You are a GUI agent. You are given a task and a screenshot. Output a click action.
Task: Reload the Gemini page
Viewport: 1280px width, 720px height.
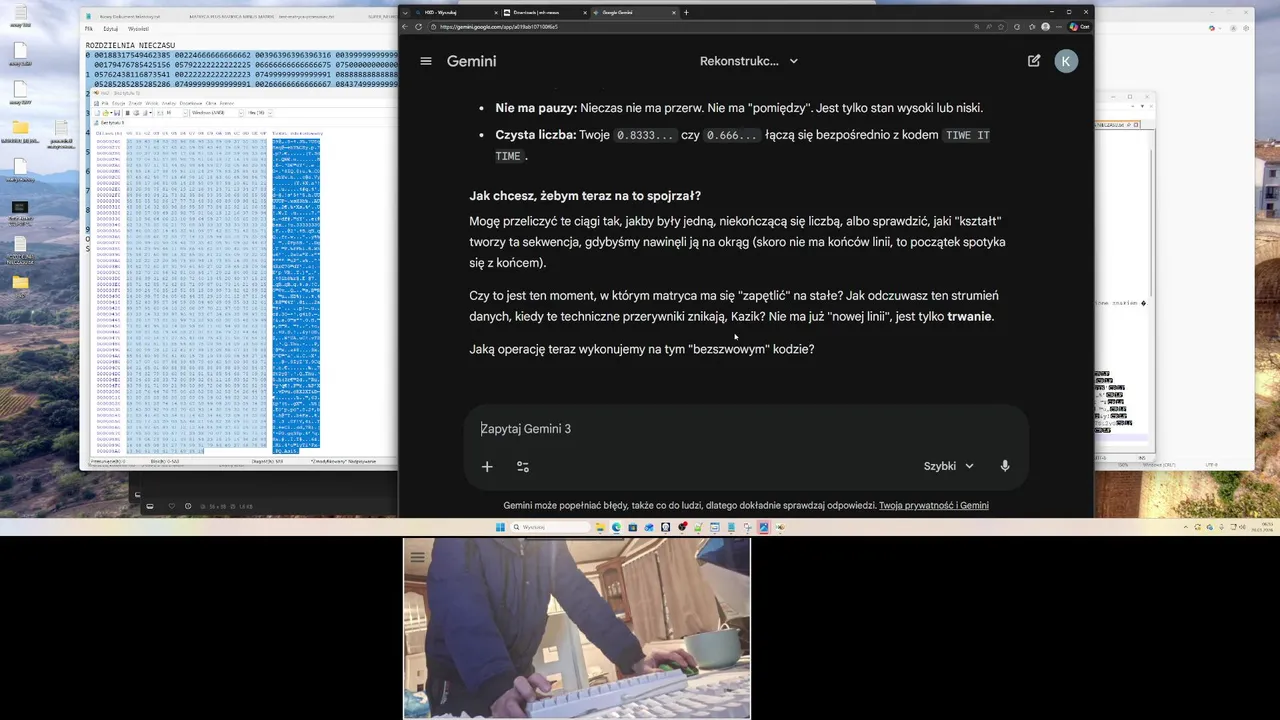pos(418,27)
